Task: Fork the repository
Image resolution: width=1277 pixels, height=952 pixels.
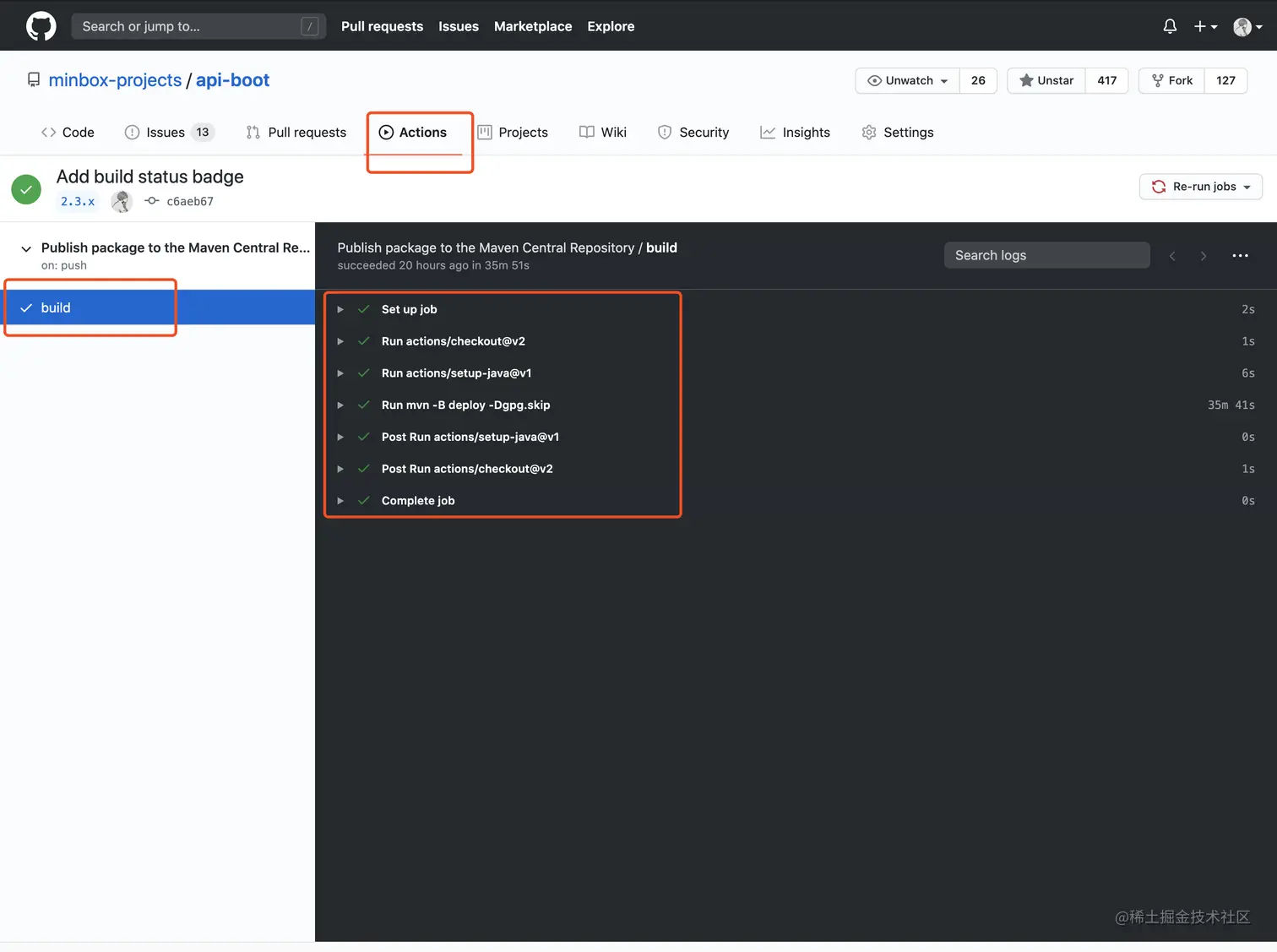Action: [1172, 80]
